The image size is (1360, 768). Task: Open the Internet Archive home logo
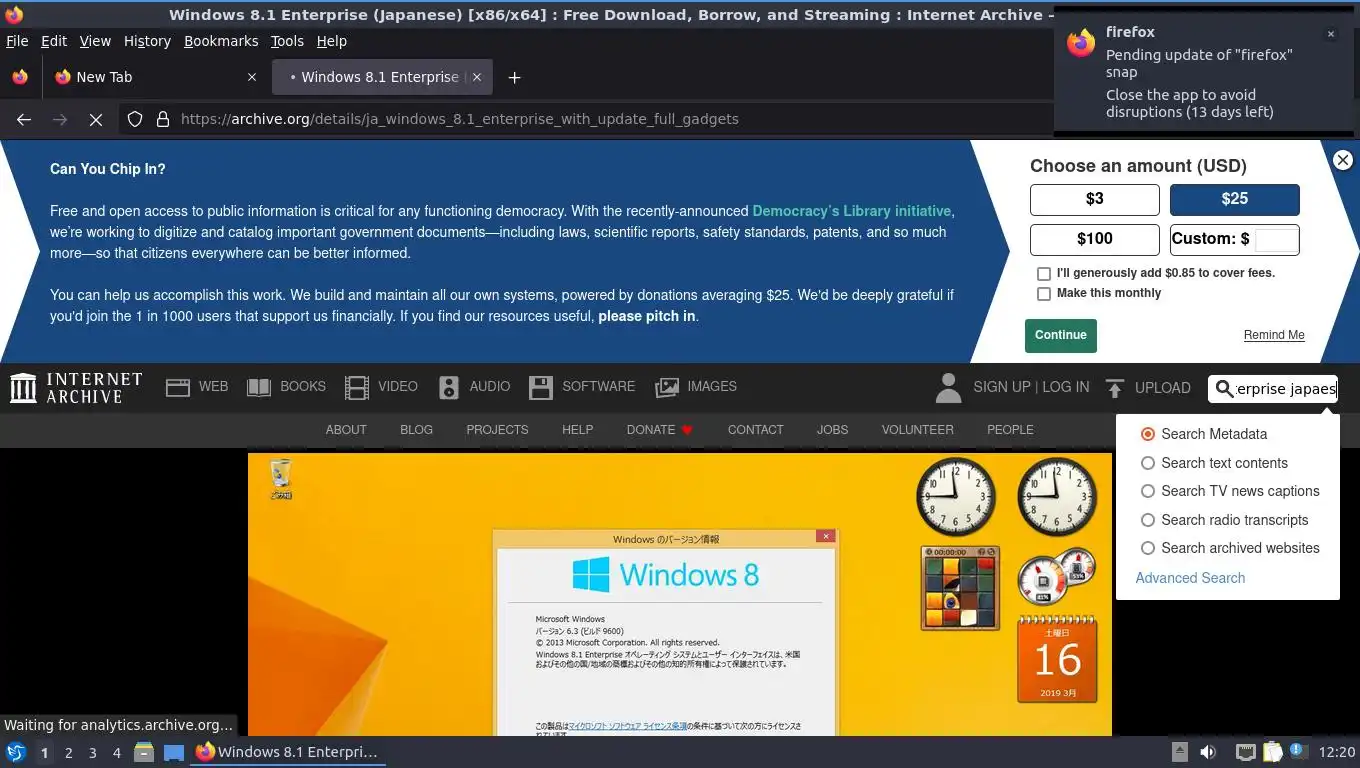76,388
